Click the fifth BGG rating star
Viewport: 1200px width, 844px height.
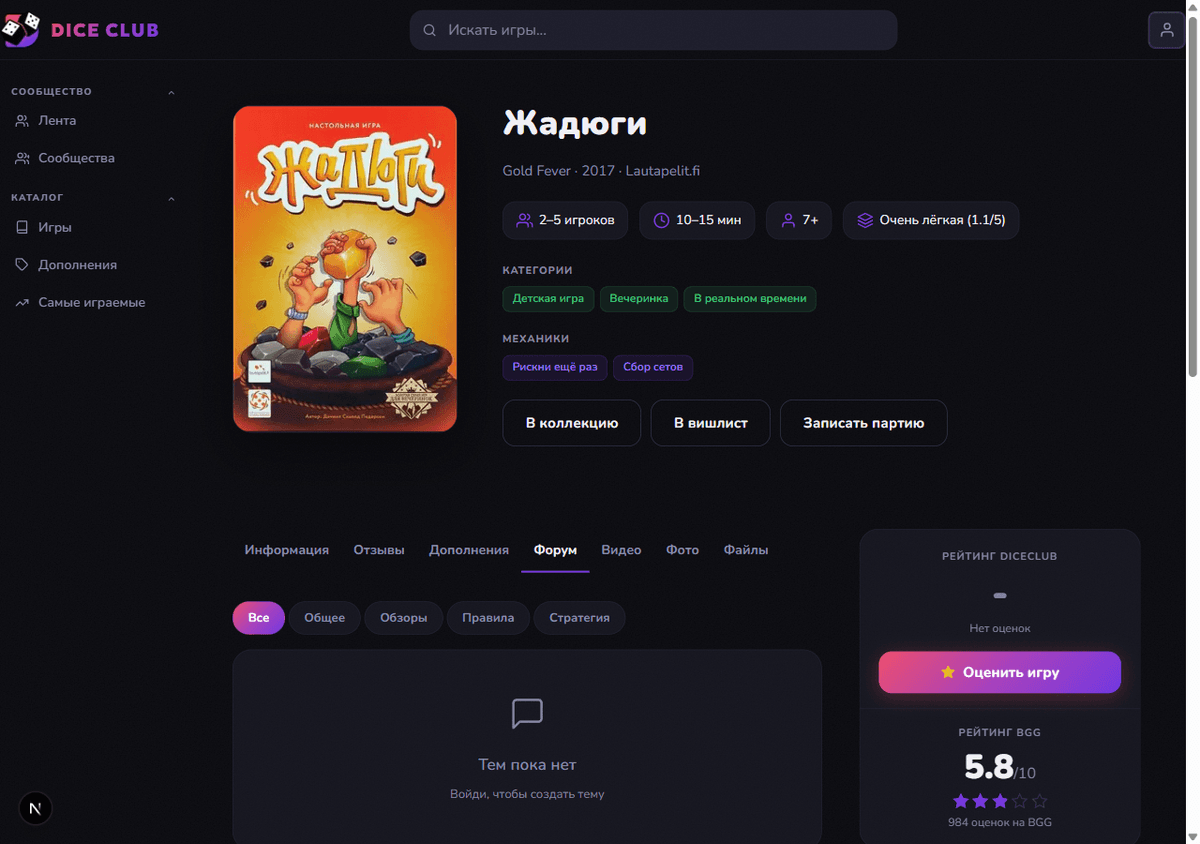(x=1039, y=801)
